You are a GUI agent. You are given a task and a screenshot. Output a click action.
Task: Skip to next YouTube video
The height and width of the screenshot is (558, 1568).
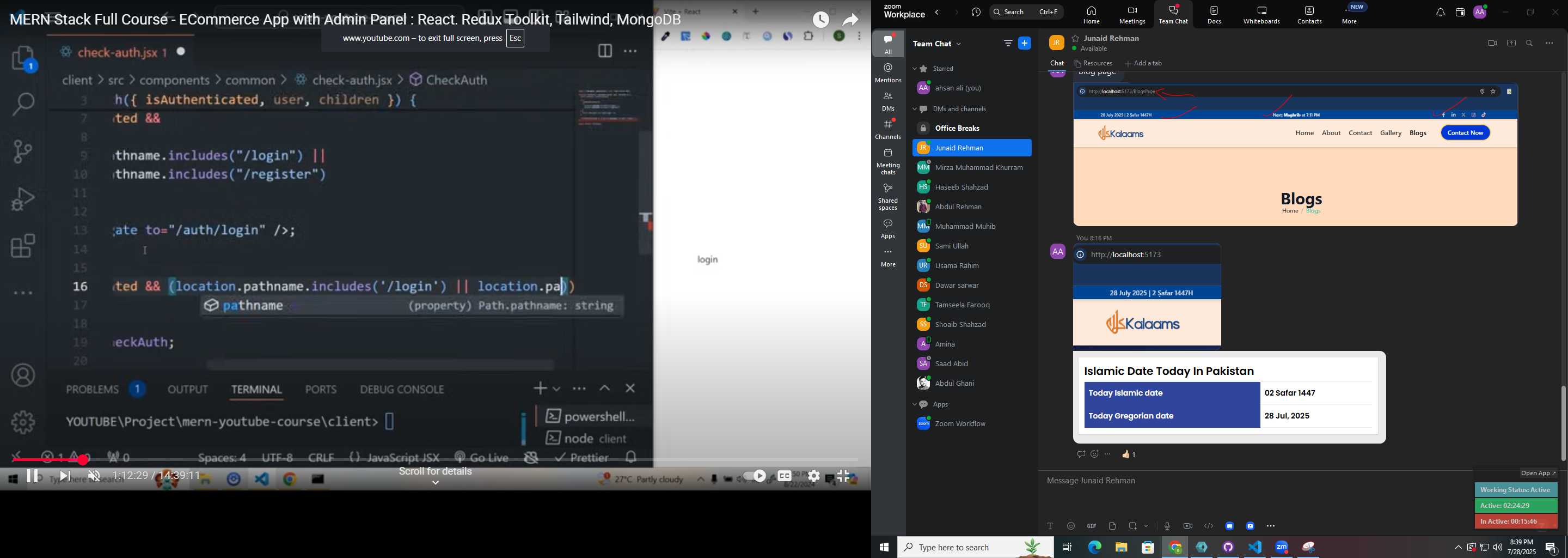click(x=65, y=476)
